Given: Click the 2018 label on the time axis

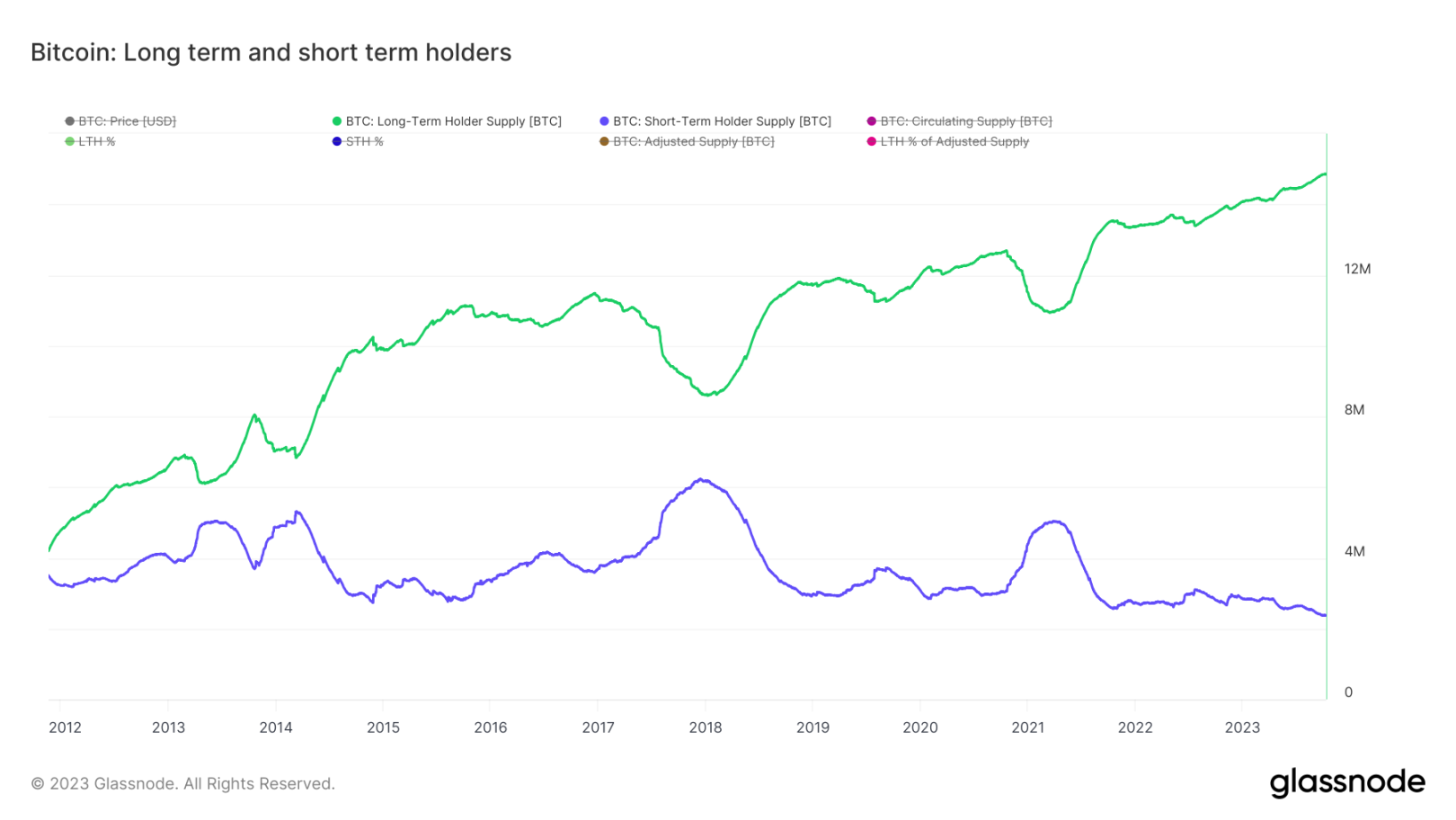Looking at the screenshot, I should point(706,727).
